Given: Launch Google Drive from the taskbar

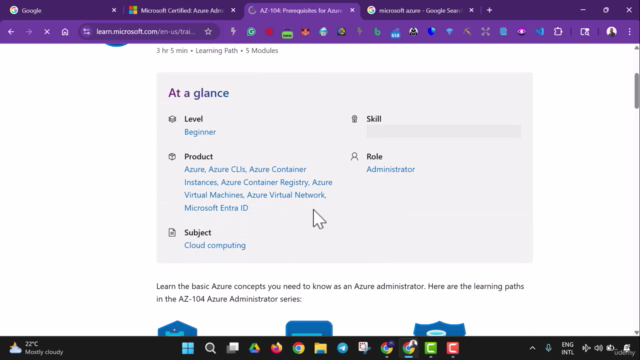Looking at the screenshot, I should click(x=254, y=348).
